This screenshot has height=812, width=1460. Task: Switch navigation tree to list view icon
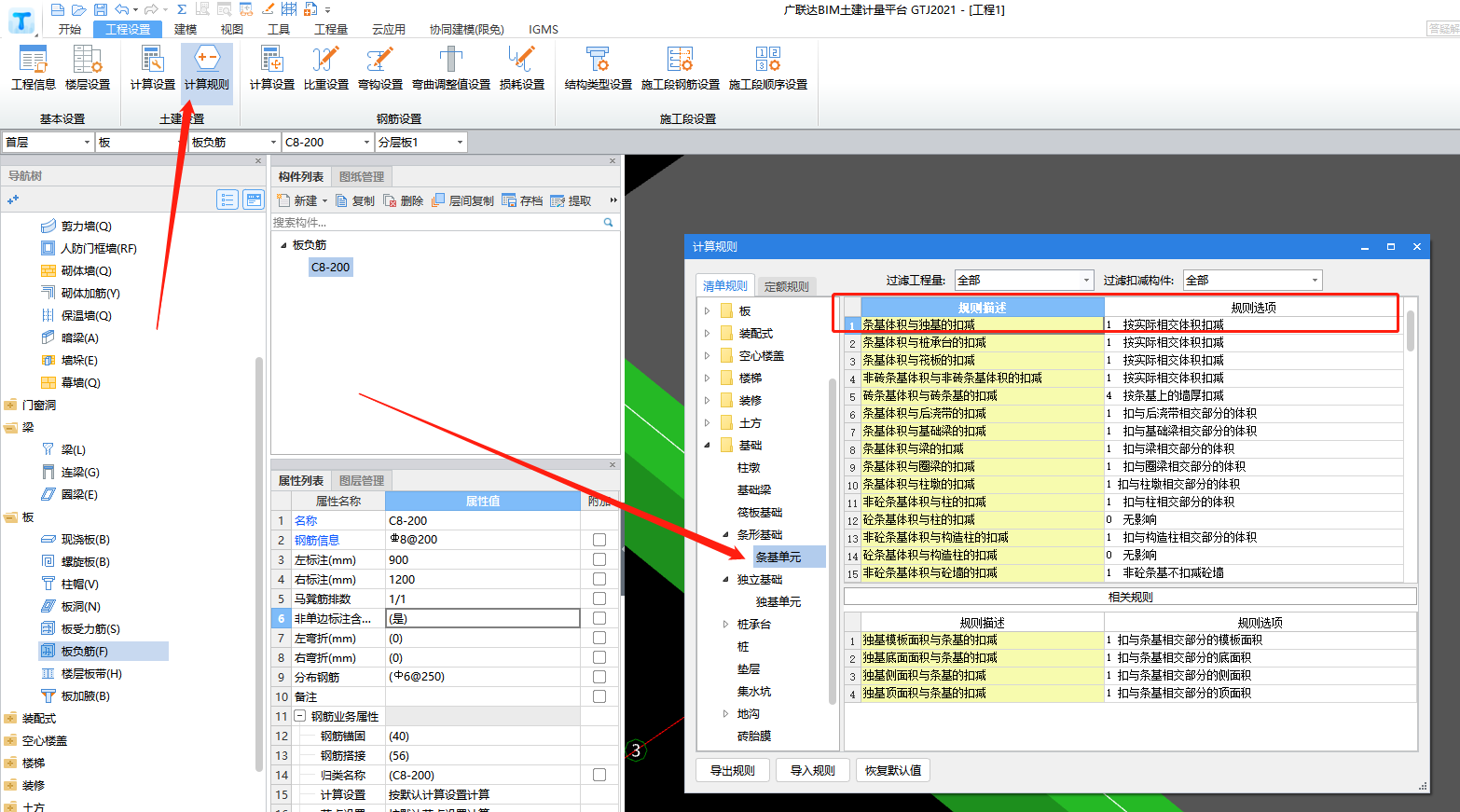tap(227, 200)
